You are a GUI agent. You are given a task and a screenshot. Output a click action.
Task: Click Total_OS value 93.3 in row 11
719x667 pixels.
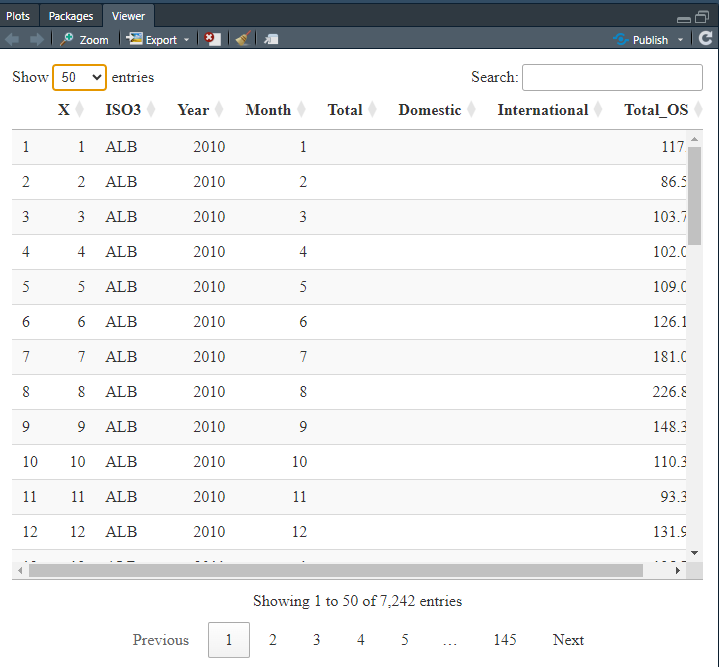click(x=673, y=497)
